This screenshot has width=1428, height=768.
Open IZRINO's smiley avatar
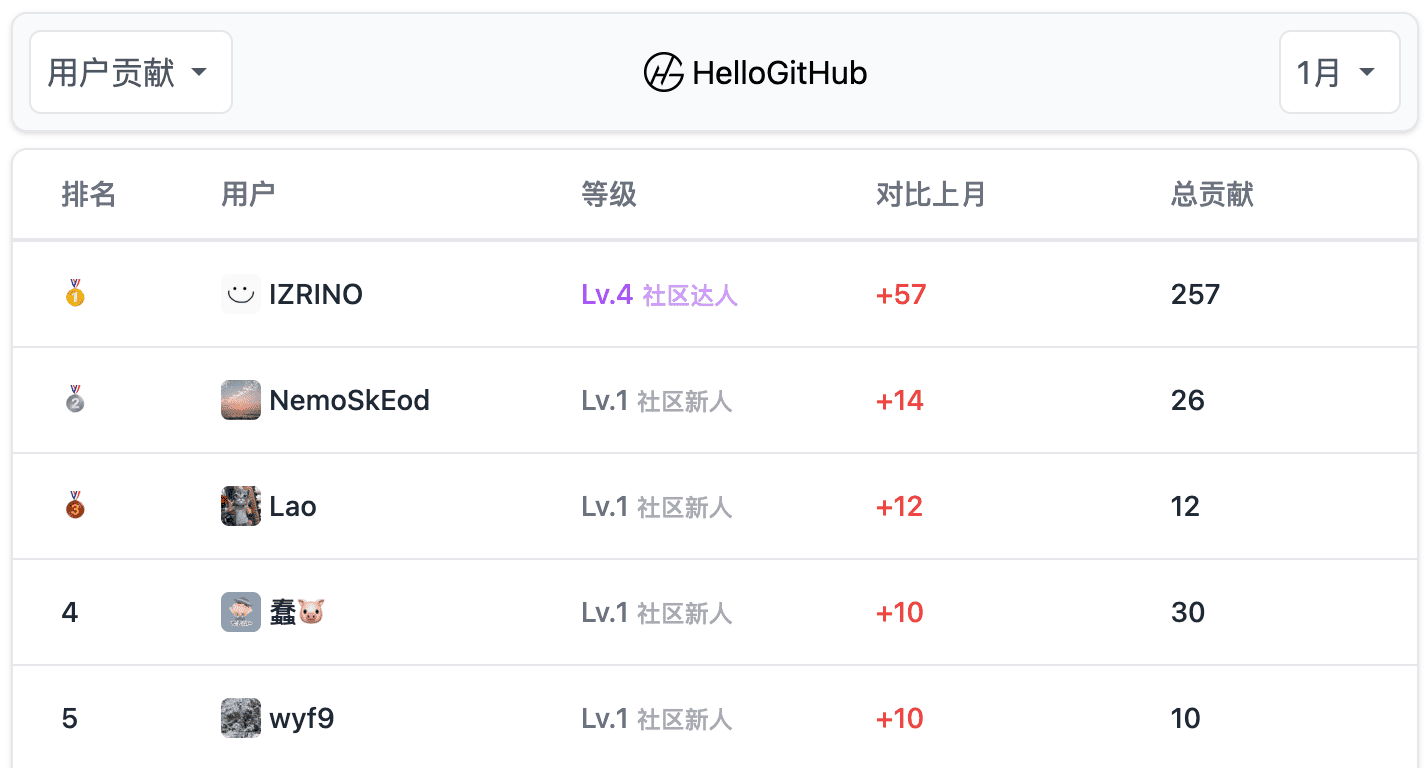tap(240, 294)
